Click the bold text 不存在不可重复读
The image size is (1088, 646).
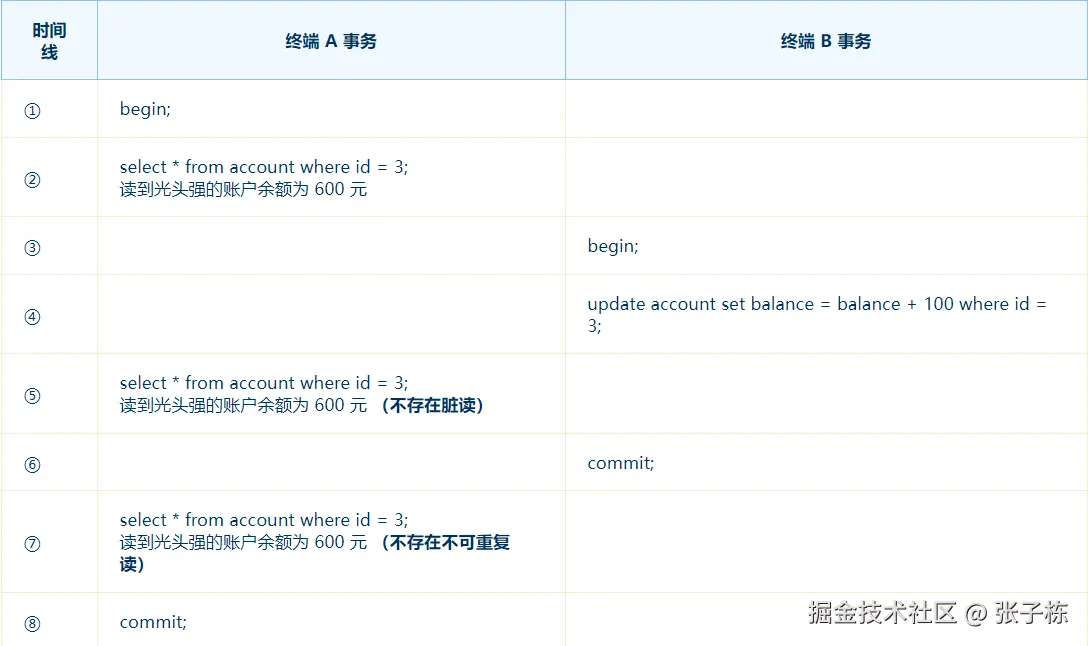pos(315,553)
